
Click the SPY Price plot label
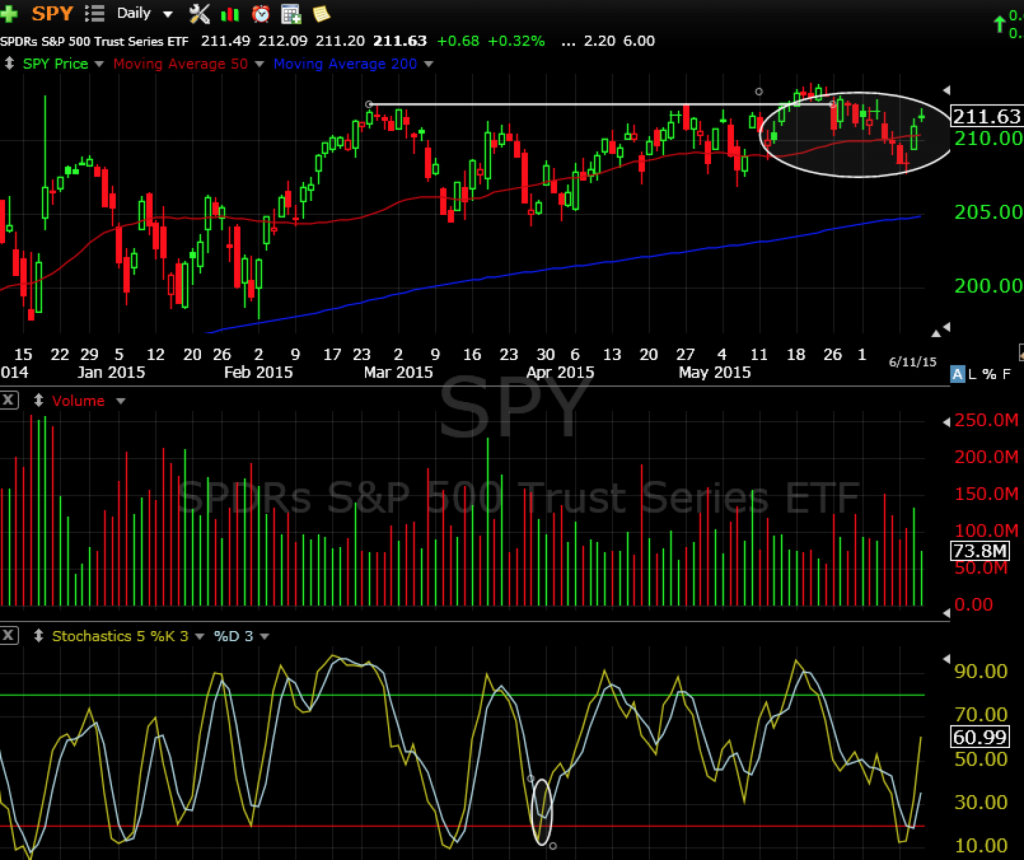click(55, 63)
